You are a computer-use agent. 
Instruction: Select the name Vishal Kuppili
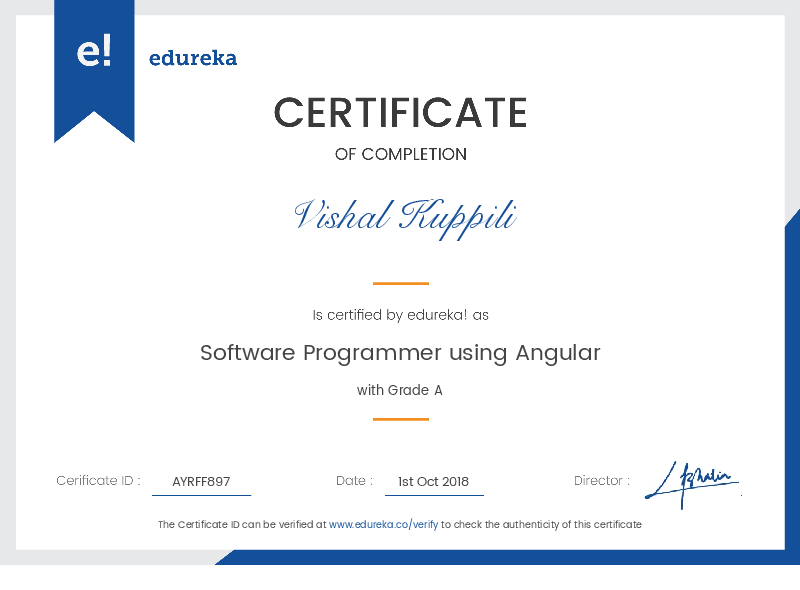tap(406, 218)
